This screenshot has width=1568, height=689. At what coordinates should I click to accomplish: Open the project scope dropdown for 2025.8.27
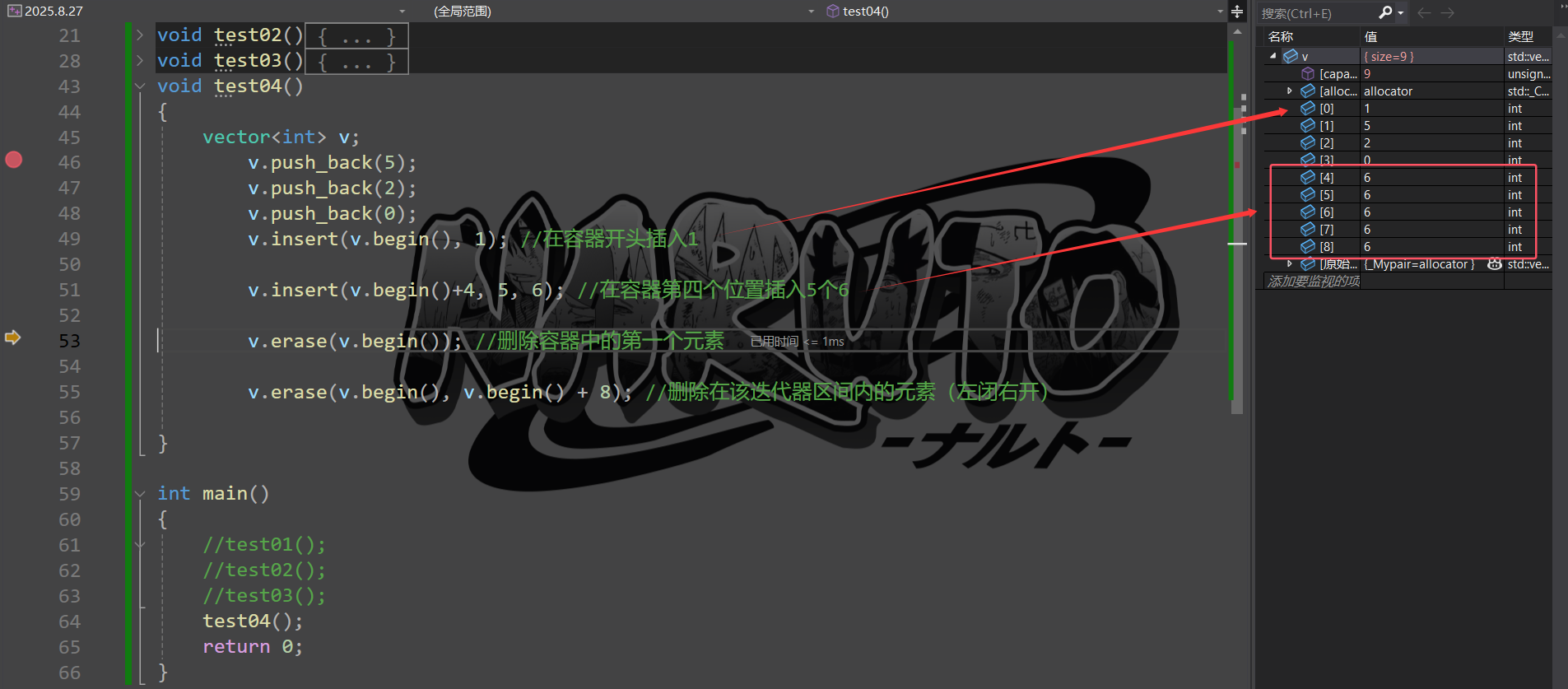point(402,12)
